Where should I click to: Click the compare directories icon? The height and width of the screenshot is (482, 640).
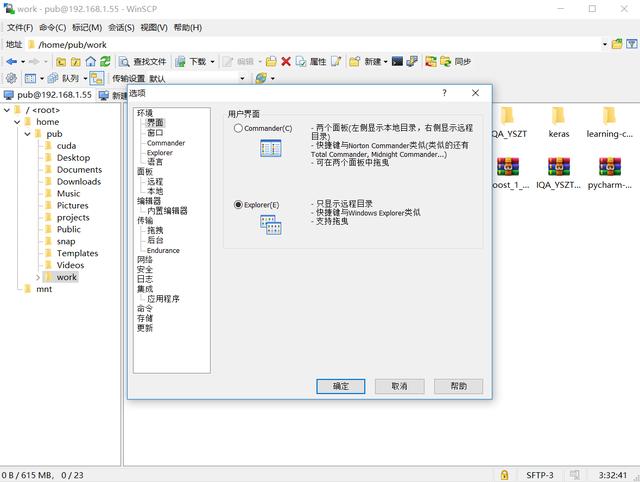430,62
